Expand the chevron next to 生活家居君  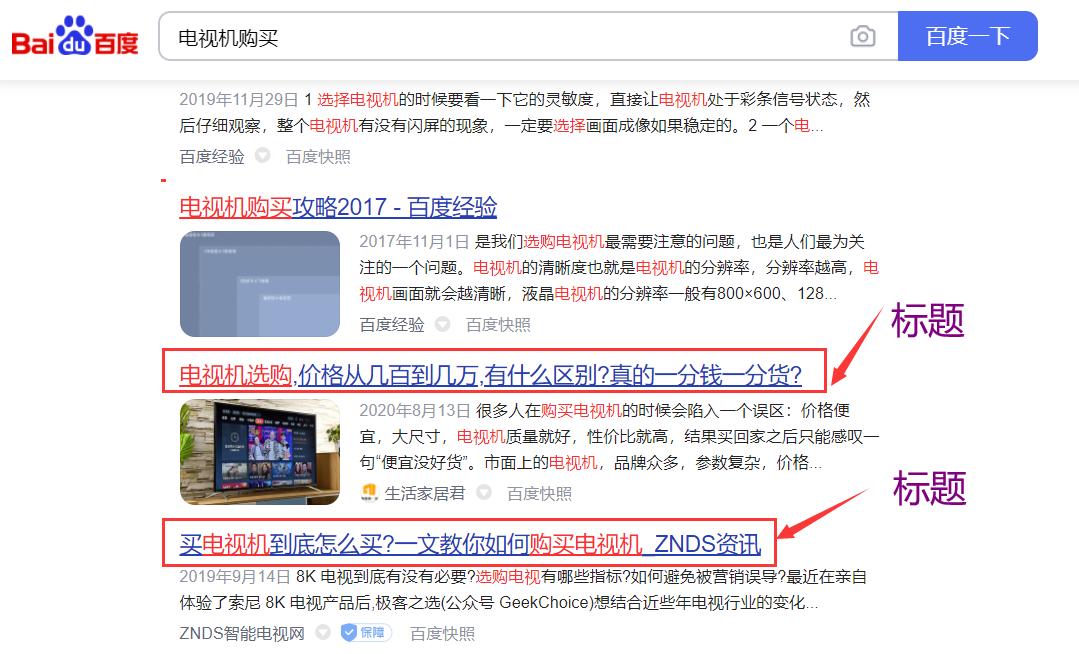483,492
